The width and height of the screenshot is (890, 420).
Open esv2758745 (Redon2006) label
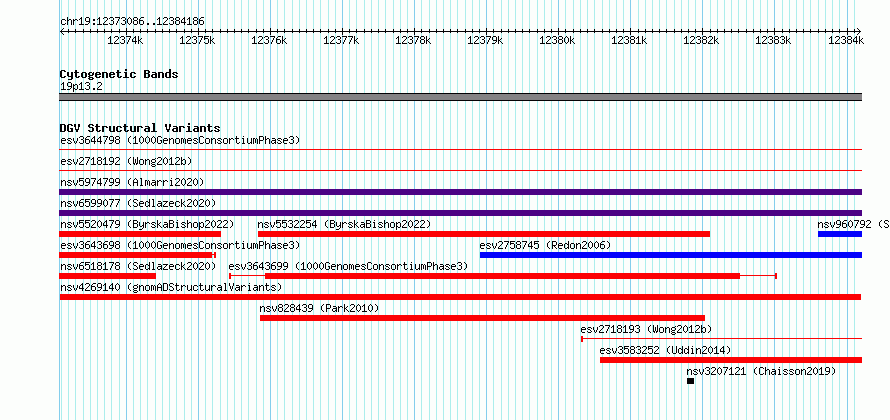tap(545, 245)
